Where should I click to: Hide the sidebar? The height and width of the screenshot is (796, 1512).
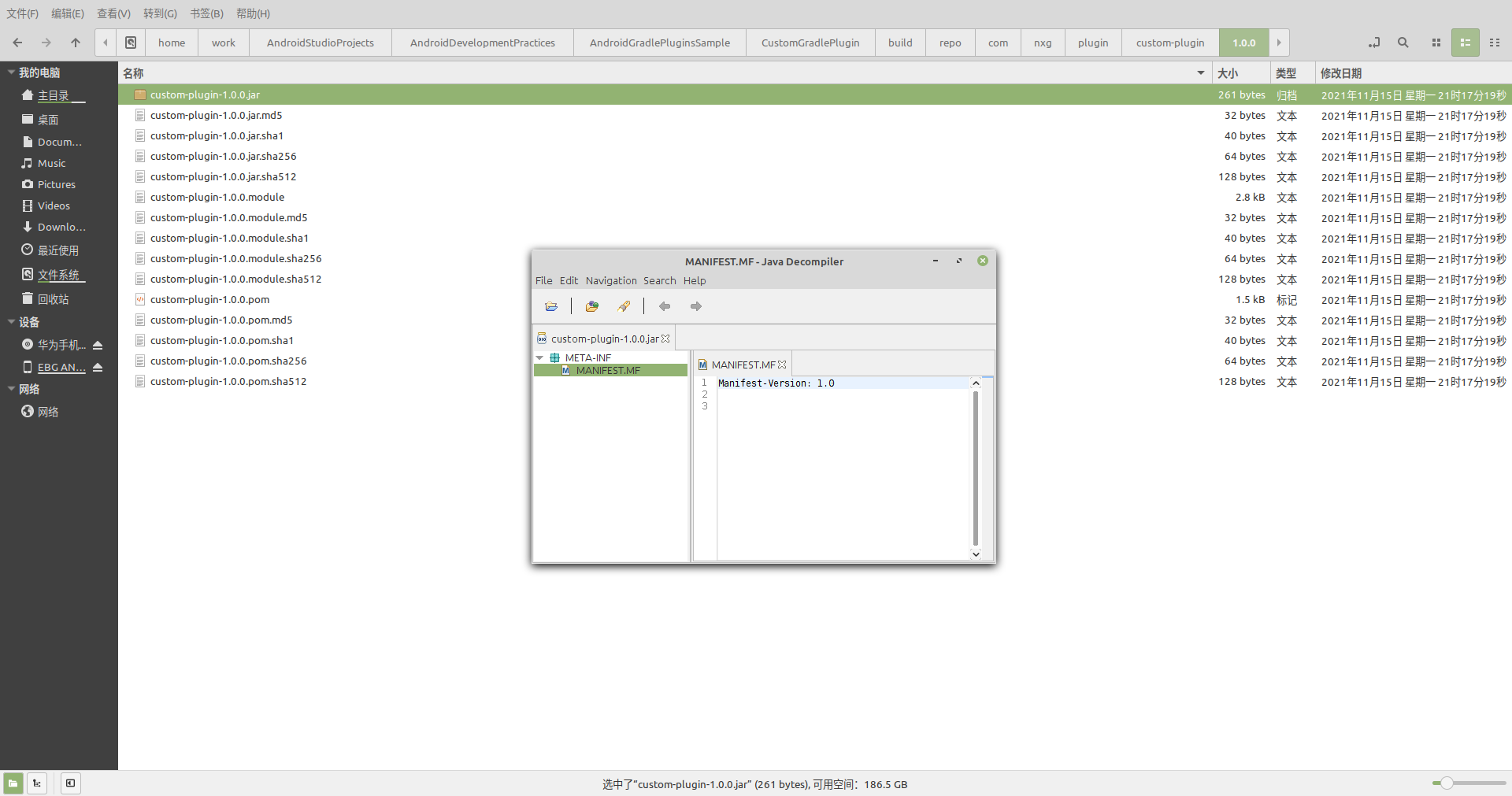[x=71, y=783]
